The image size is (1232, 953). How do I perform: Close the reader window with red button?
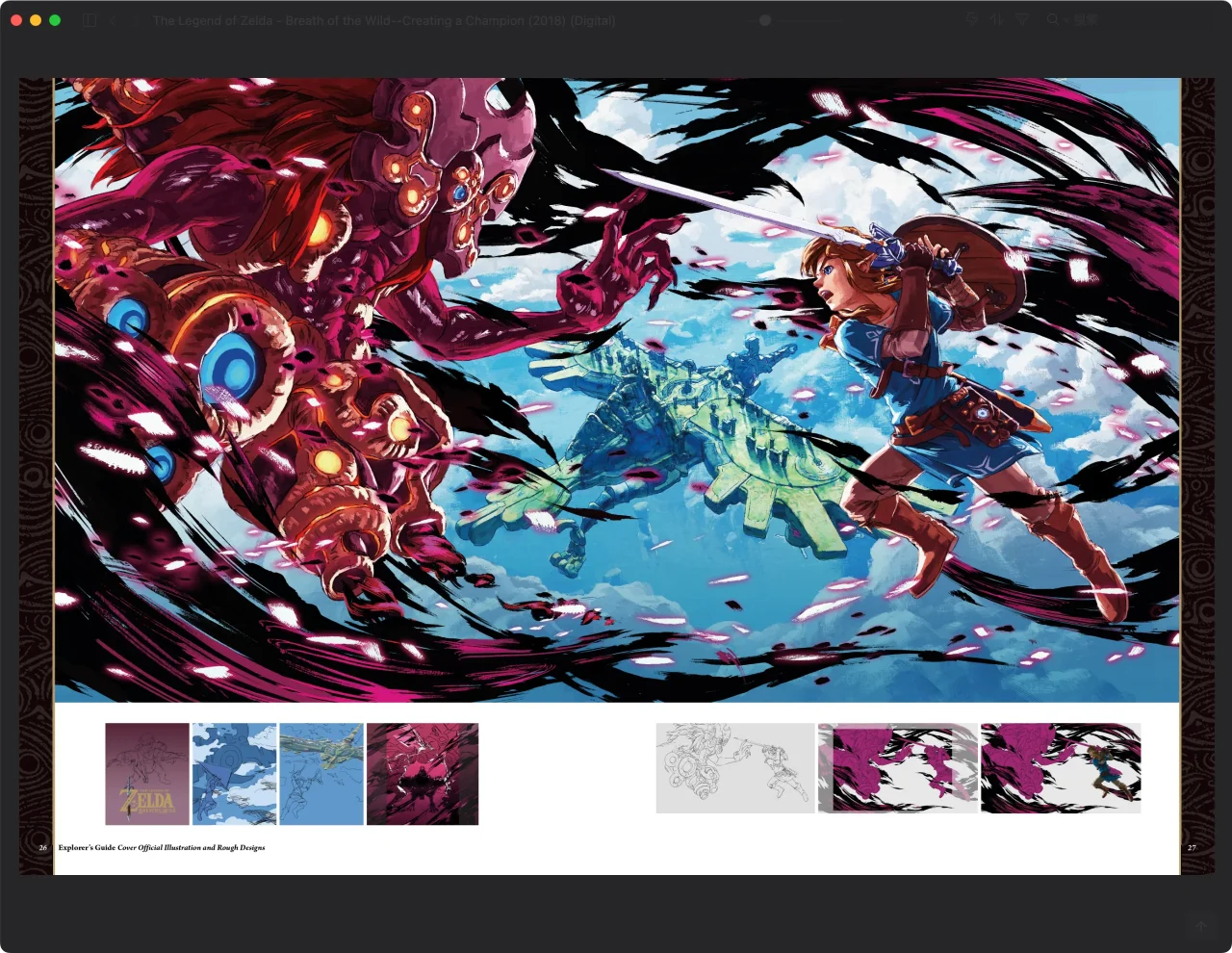(16, 20)
